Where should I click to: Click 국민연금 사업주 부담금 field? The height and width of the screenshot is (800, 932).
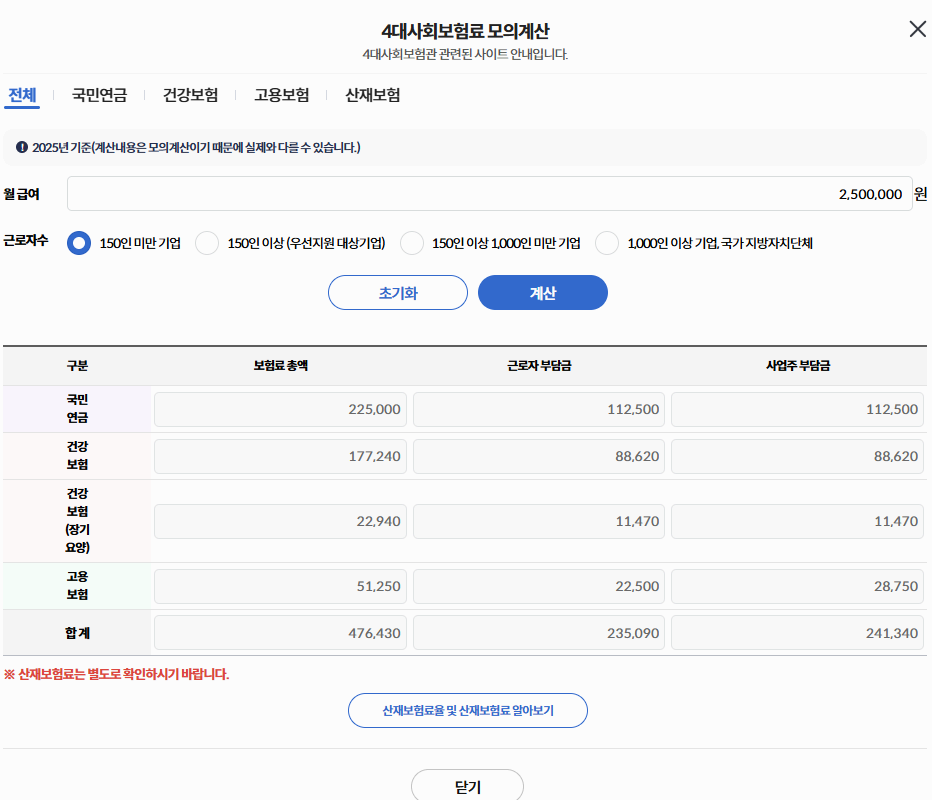coord(797,409)
